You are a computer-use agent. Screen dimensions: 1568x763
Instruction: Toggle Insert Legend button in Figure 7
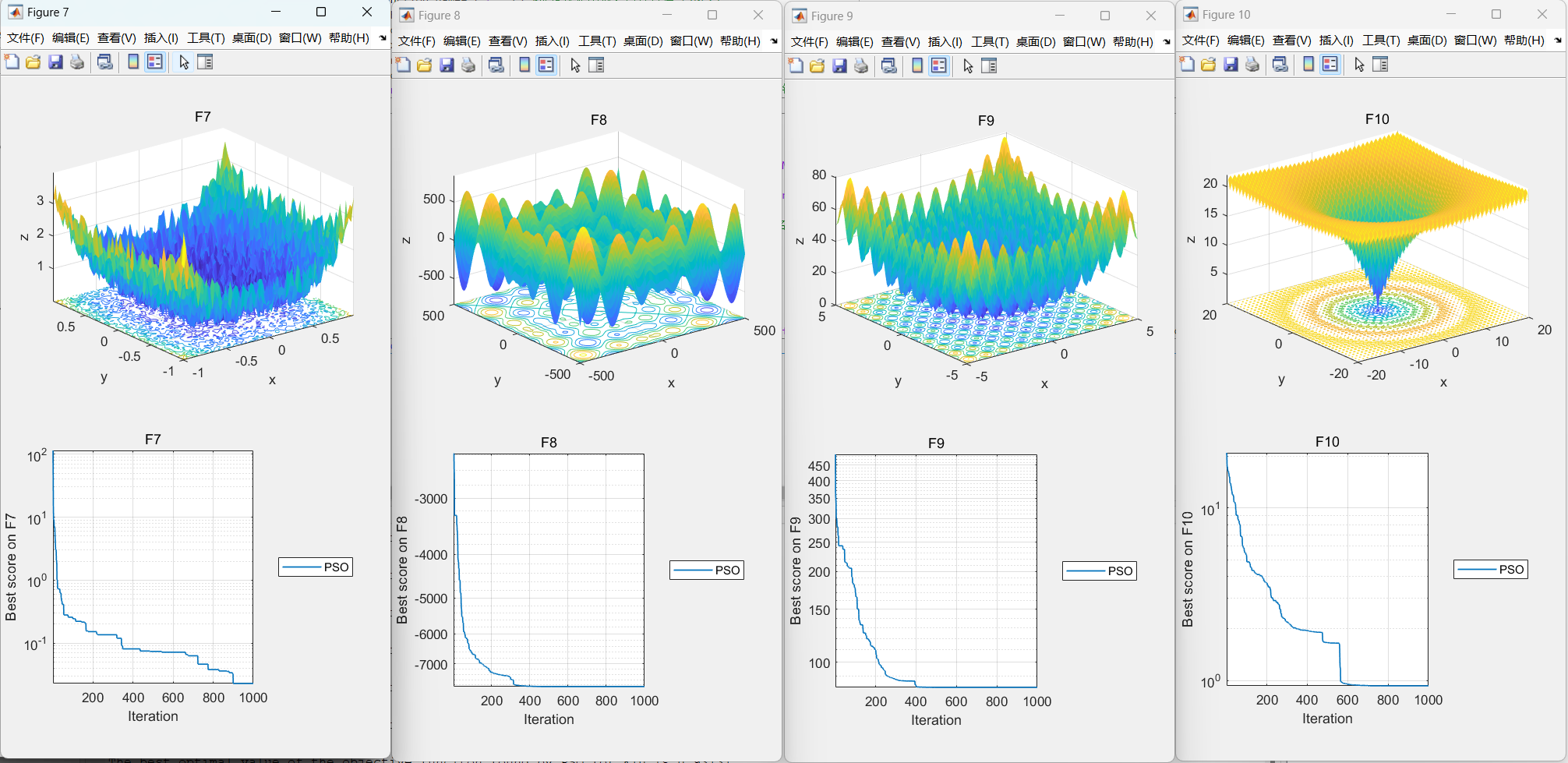[x=155, y=62]
